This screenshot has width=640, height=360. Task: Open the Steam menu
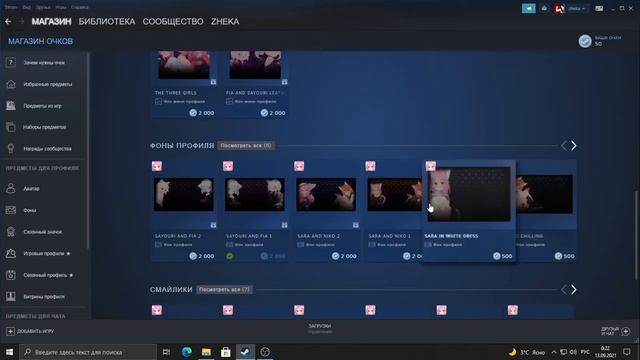[11, 7]
